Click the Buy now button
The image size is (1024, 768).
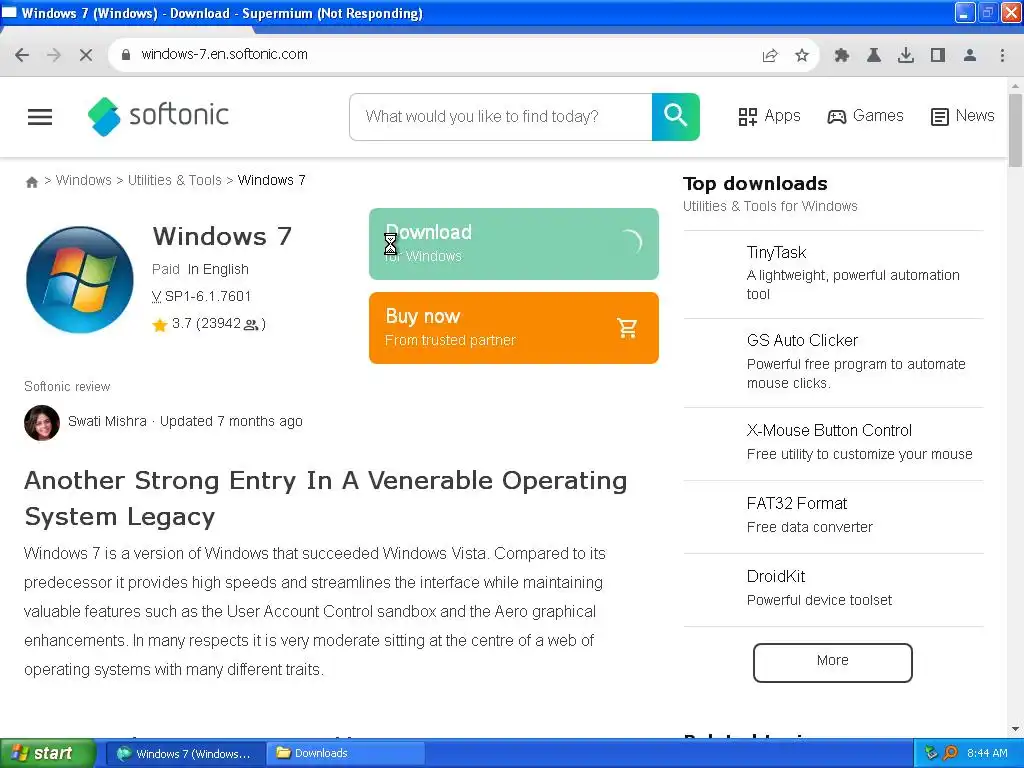[514, 328]
